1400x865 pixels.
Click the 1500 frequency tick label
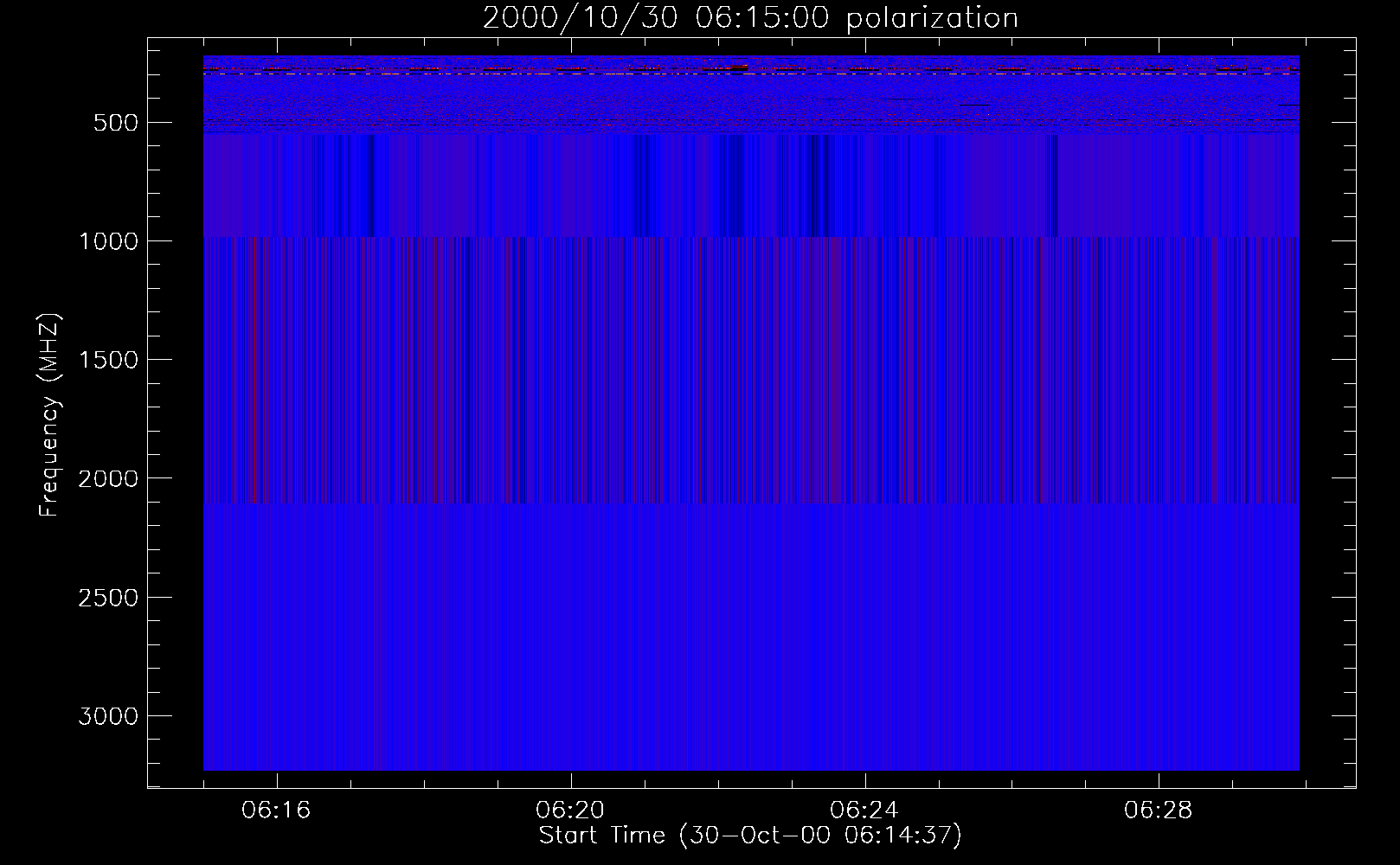point(108,360)
